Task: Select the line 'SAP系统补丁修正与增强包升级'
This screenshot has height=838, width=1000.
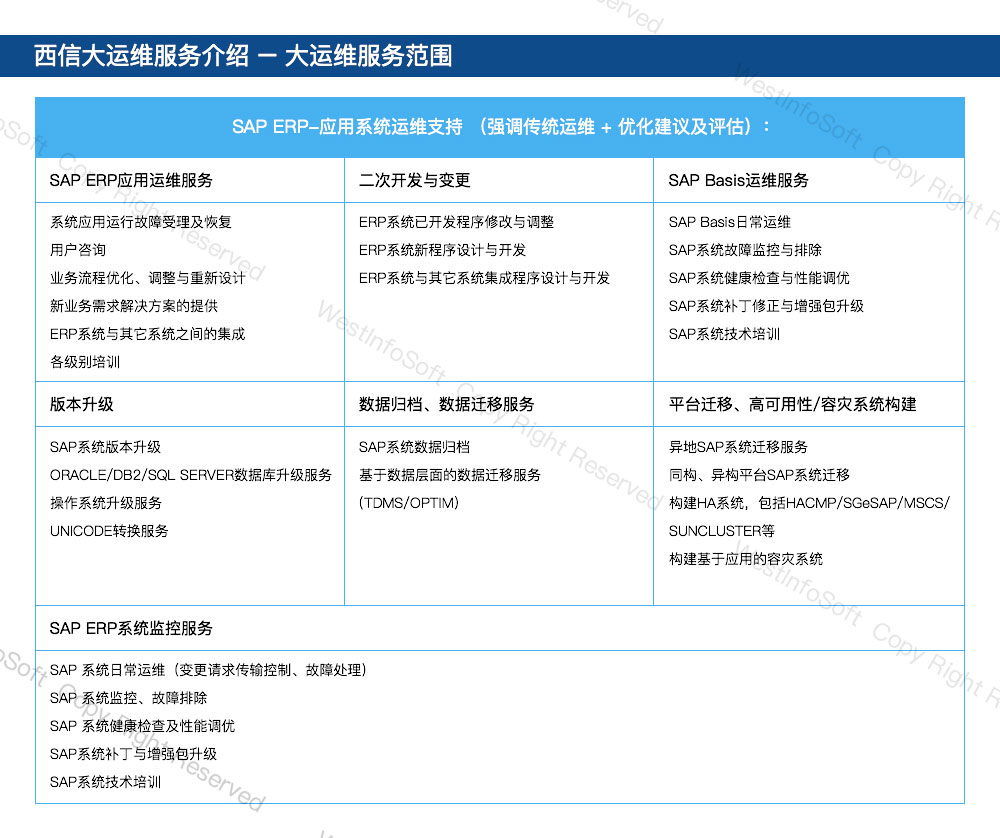Action: click(x=767, y=306)
